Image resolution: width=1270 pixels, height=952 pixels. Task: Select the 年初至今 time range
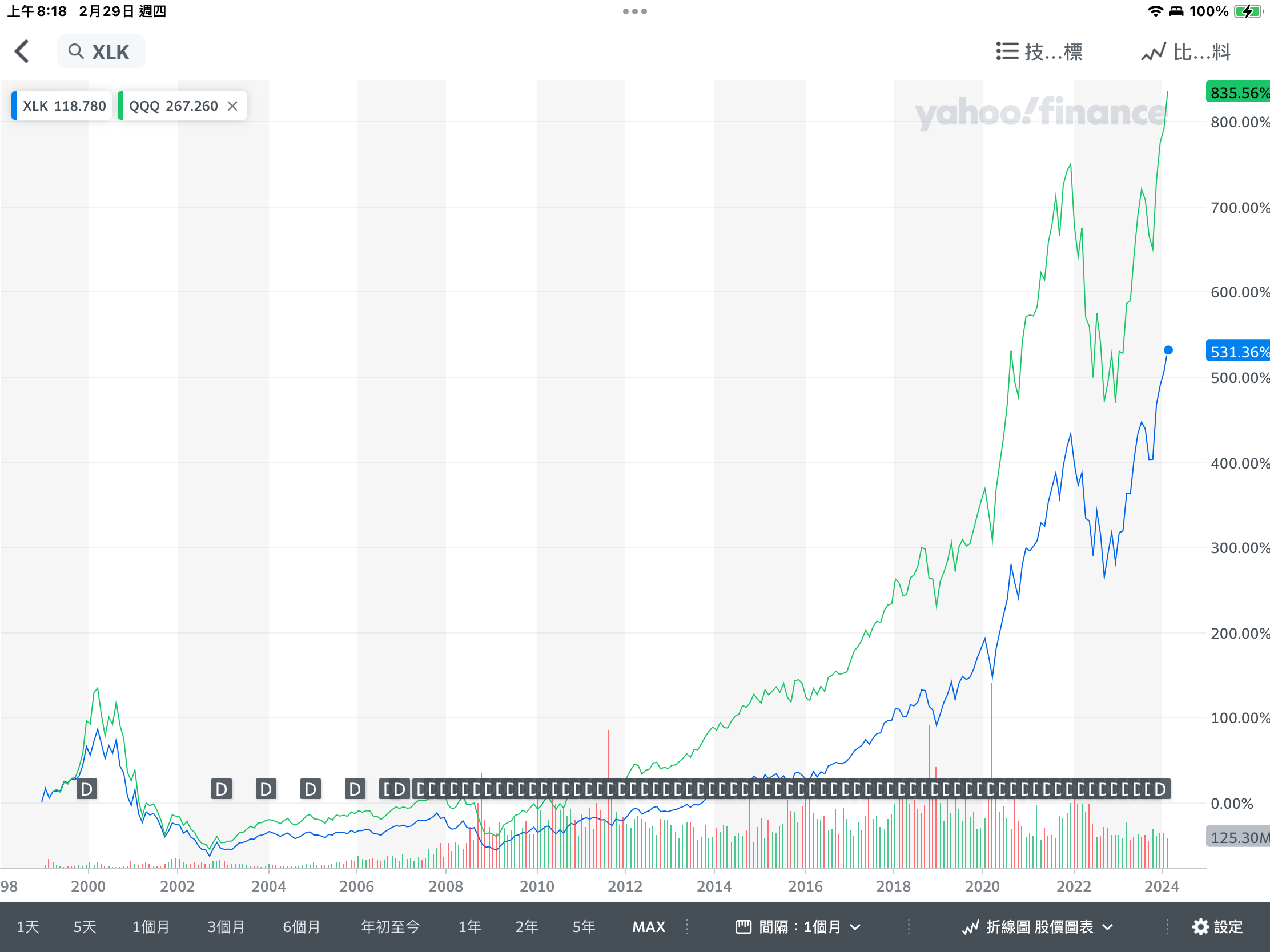(x=391, y=927)
